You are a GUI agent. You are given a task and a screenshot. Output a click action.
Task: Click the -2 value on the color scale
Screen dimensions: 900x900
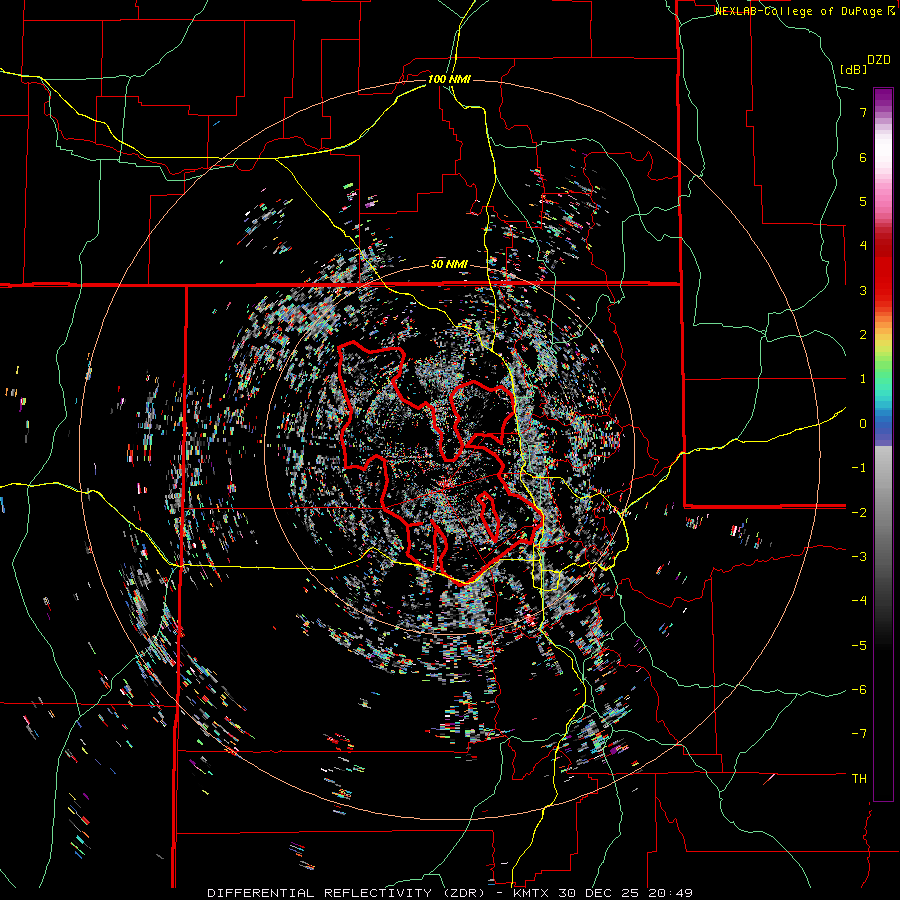859,512
